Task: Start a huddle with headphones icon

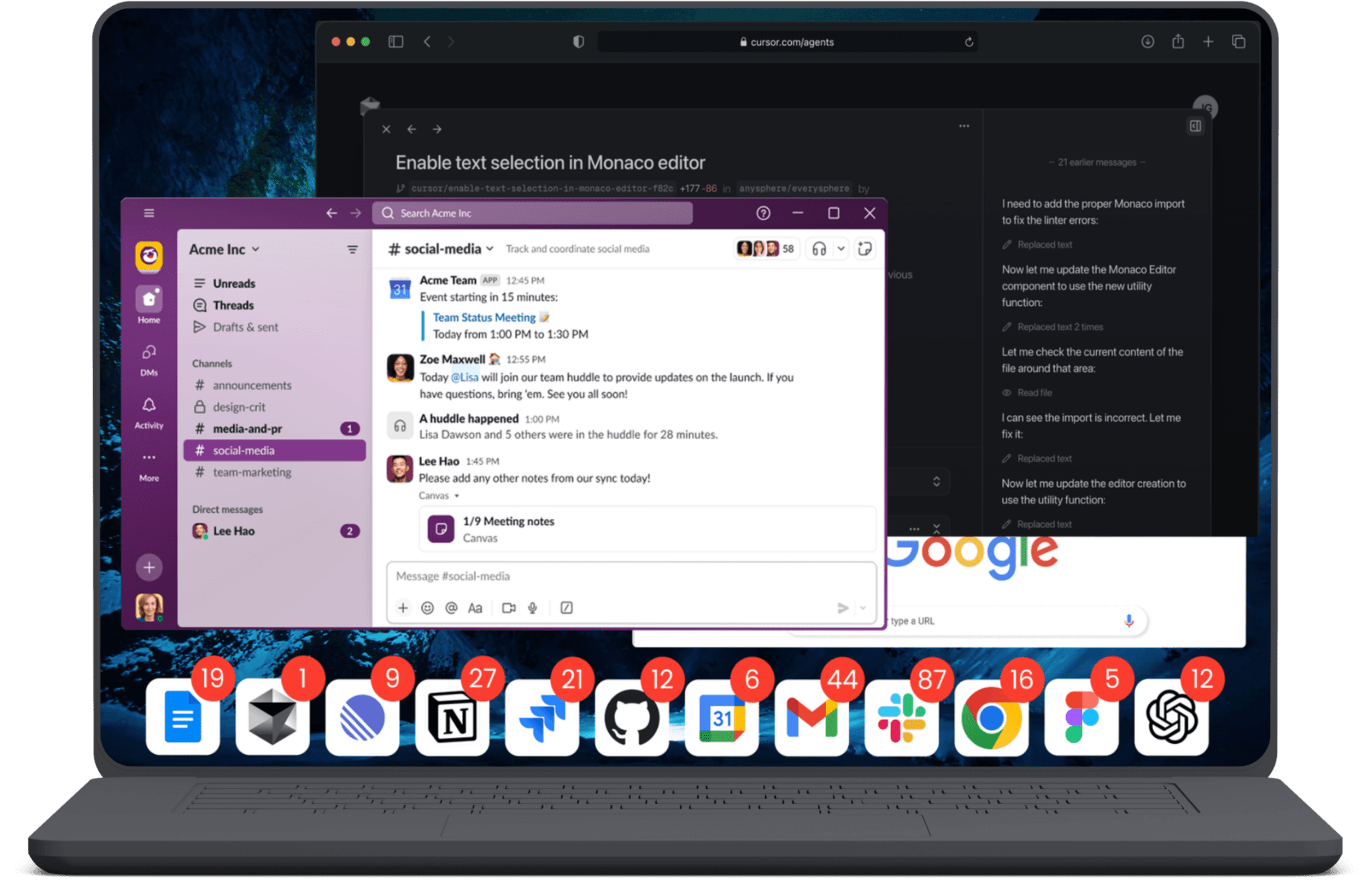Action: (819, 249)
